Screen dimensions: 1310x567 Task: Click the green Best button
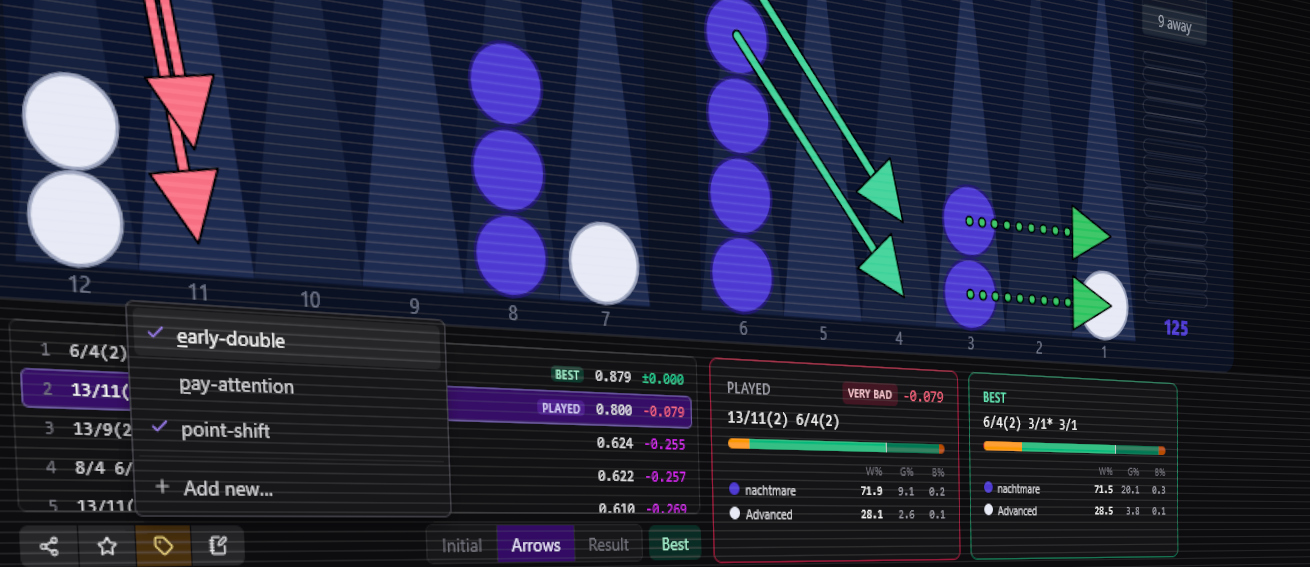click(675, 544)
